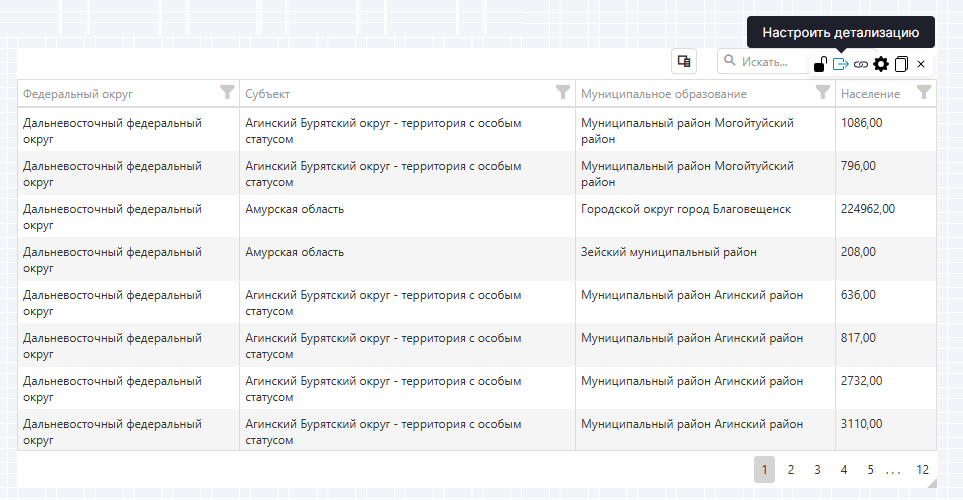Click the chain link icon
This screenshot has height=500, width=963.
[x=861, y=65]
